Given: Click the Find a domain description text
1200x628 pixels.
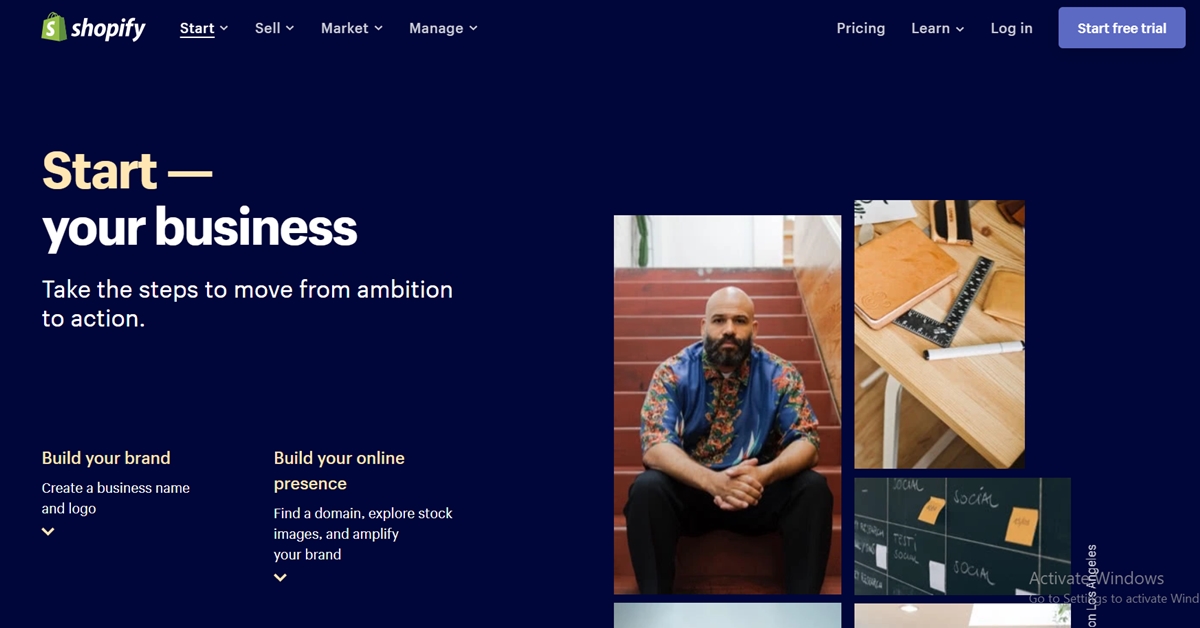Looking at the screenshot, I should [363, 534].
